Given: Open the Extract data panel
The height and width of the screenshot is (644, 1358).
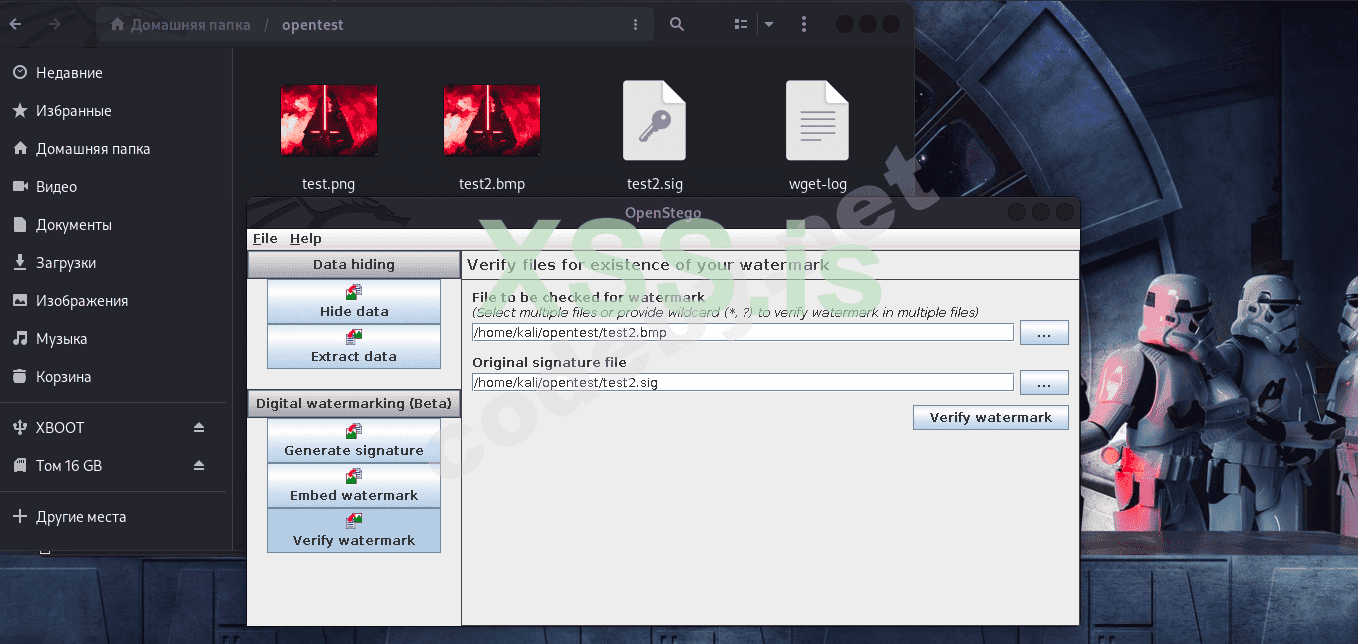Looking at the screenshot, I should (354, 346).
